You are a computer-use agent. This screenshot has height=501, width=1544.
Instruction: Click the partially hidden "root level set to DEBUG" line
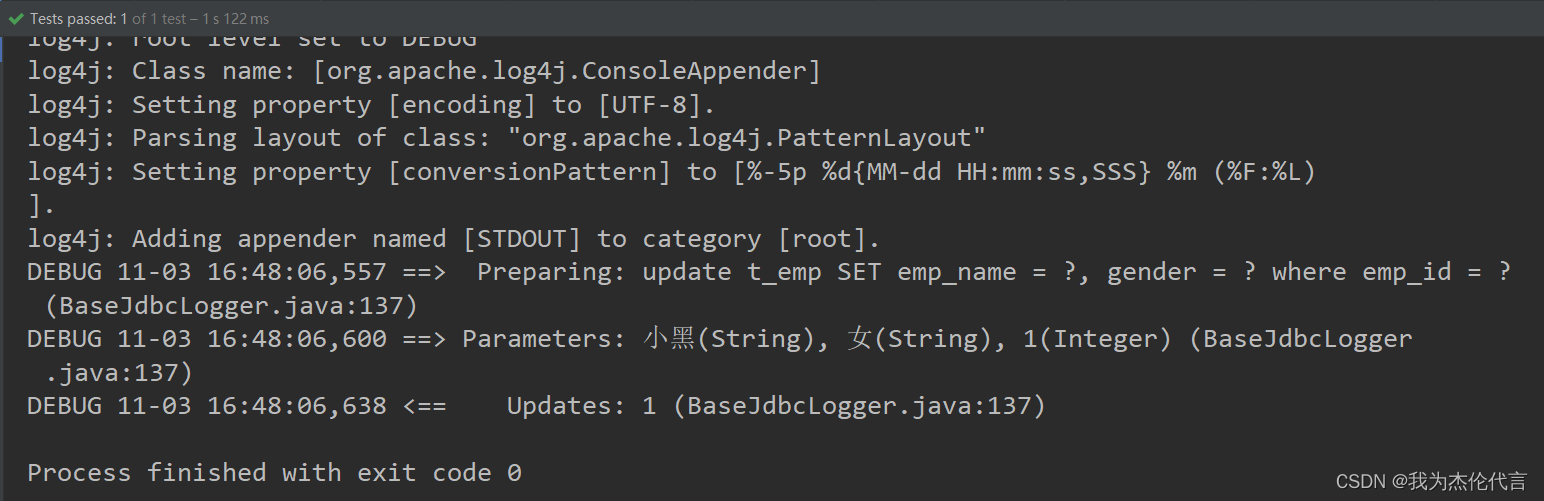point(252,40)
